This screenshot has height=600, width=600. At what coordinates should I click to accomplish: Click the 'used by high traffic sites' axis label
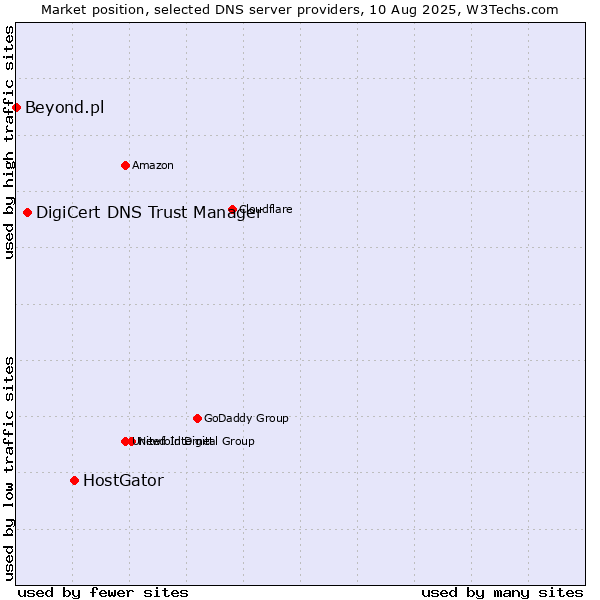point(9,142)
